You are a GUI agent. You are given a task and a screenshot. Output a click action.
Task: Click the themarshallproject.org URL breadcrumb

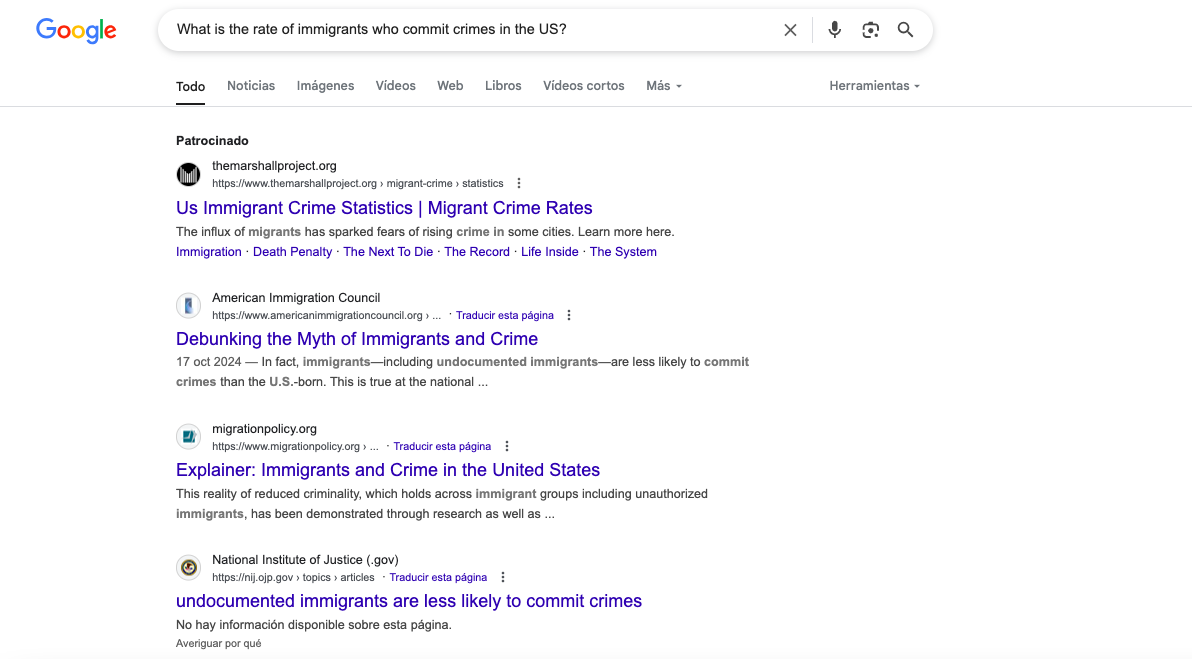click(357, 183)
